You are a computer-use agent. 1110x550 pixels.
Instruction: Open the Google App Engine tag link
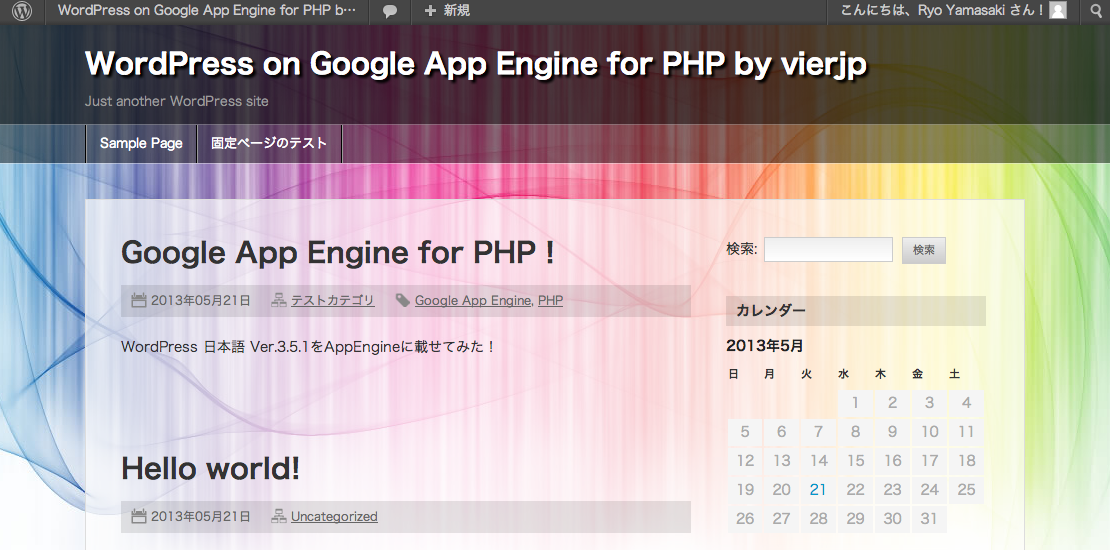(472, 300)
